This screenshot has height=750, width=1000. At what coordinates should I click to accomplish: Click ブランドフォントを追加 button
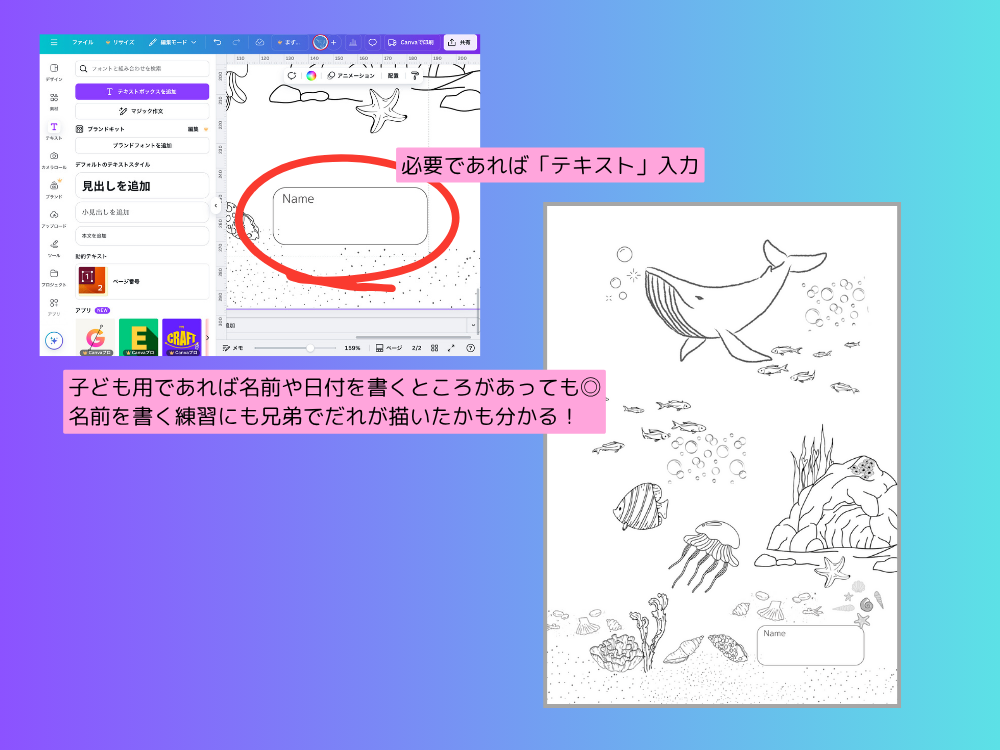(142, 145)
